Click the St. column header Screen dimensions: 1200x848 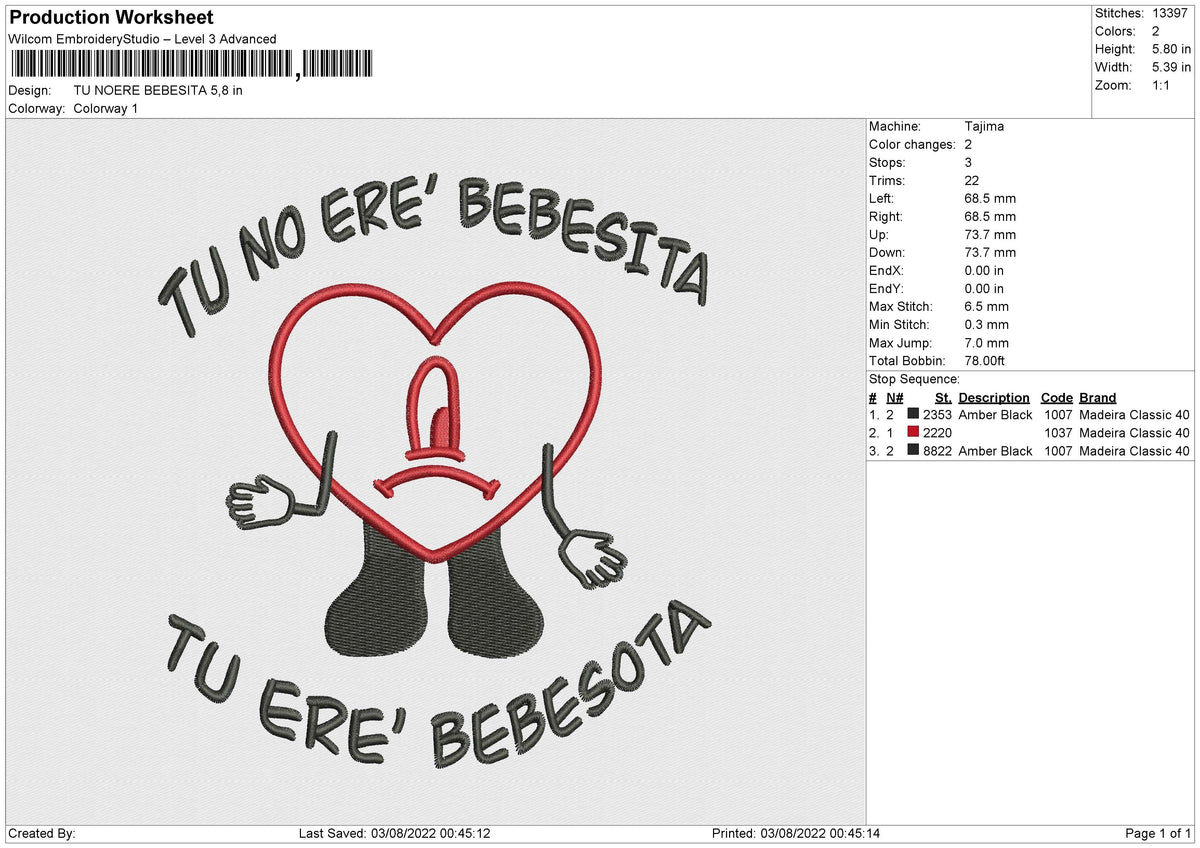click(x=942, y=397)
